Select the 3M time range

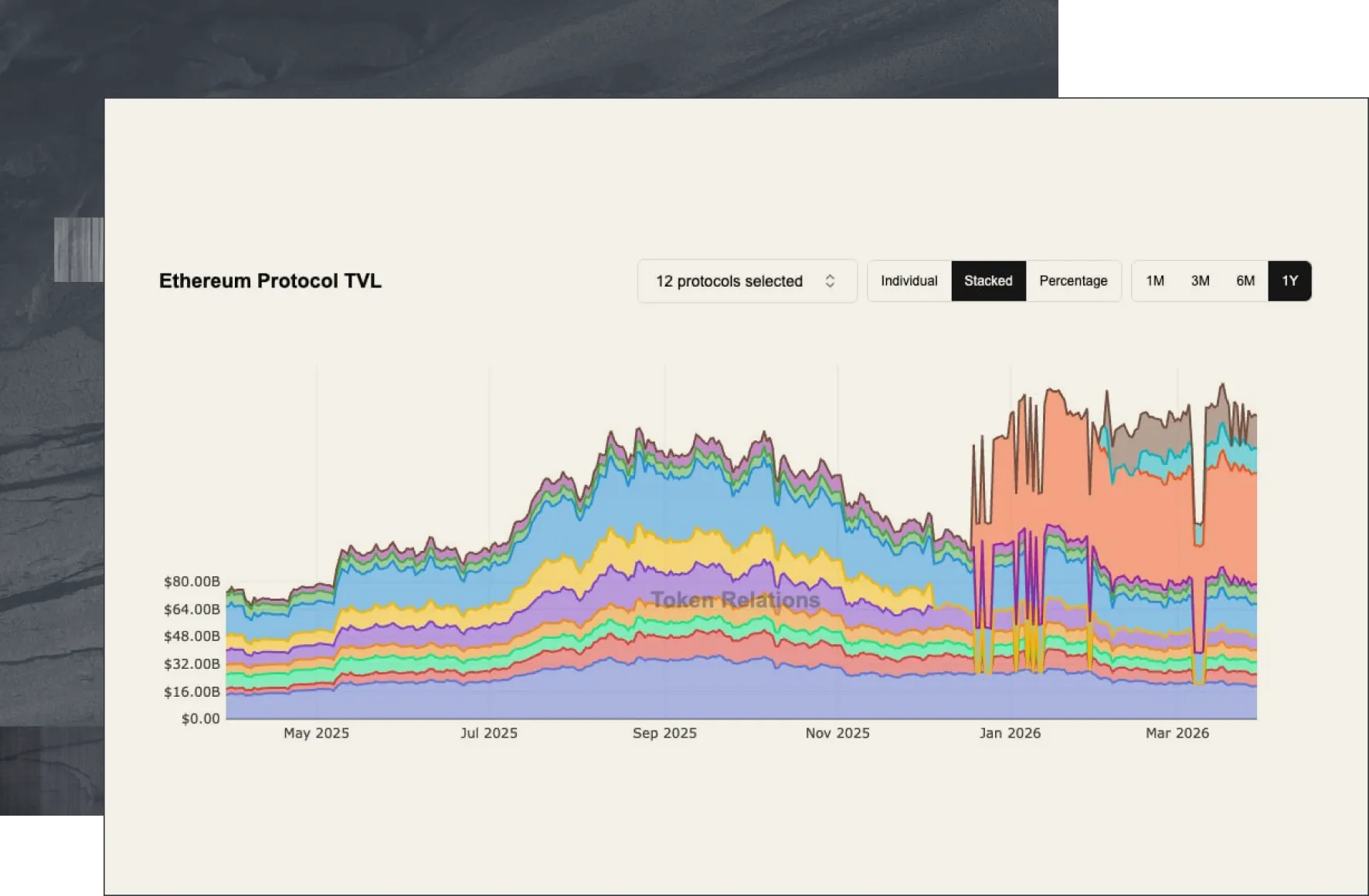click(x=1201, y=281)
